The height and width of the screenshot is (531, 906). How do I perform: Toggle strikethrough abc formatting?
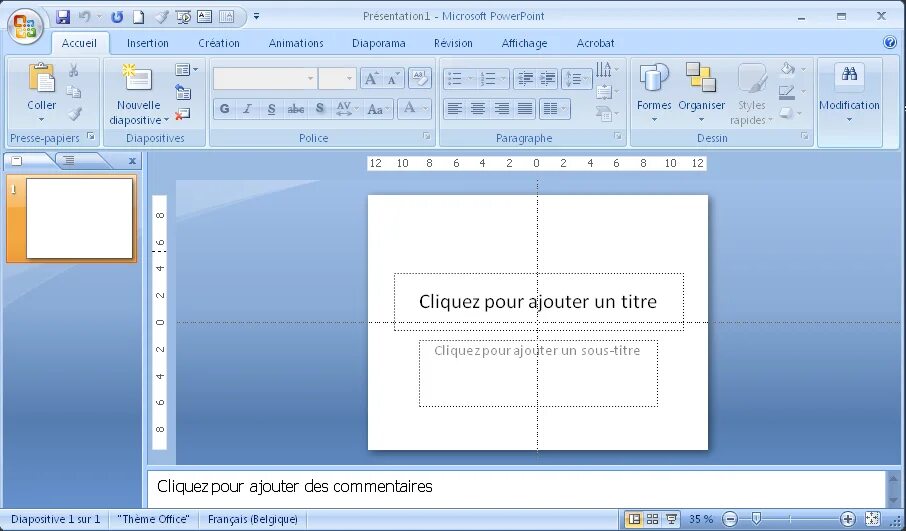tap(296, 109)
